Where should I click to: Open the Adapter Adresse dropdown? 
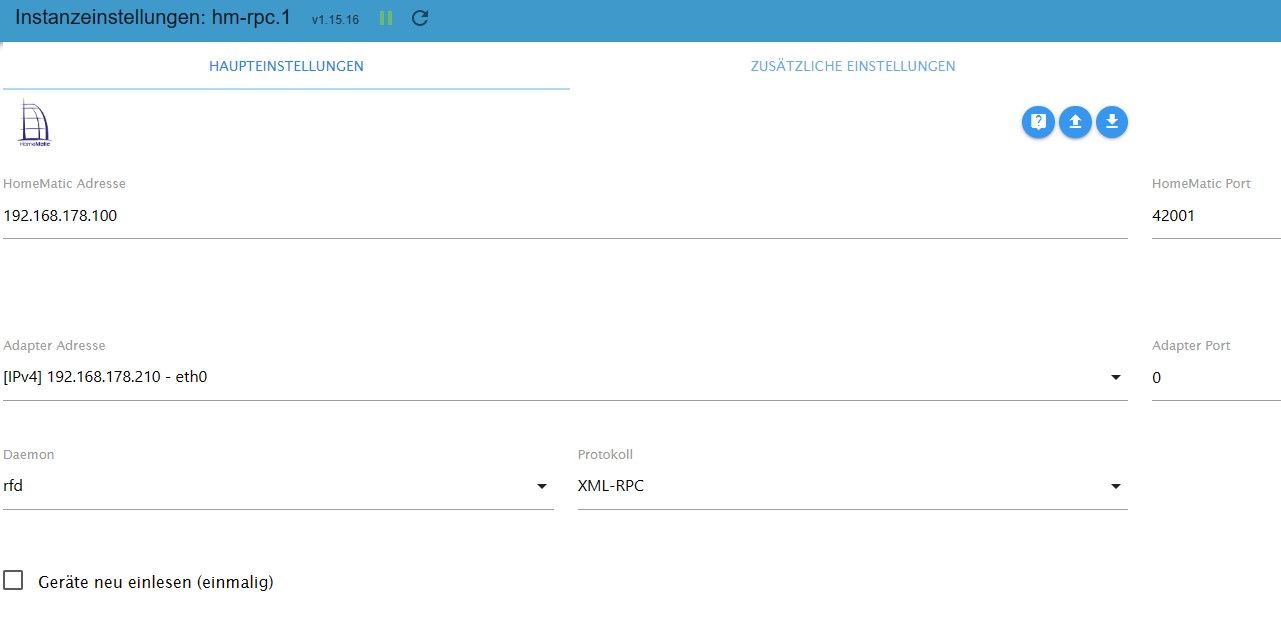565,377
